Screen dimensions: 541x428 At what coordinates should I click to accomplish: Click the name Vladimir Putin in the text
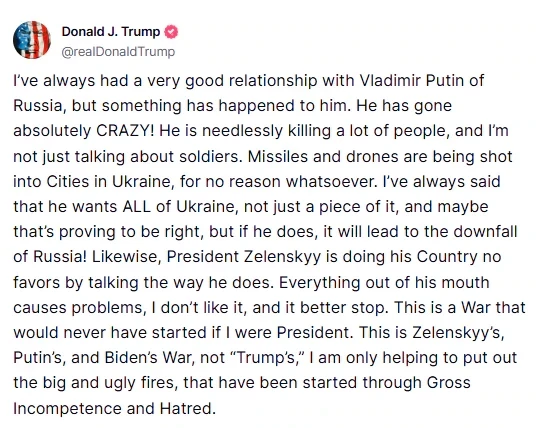click(412, 80)
